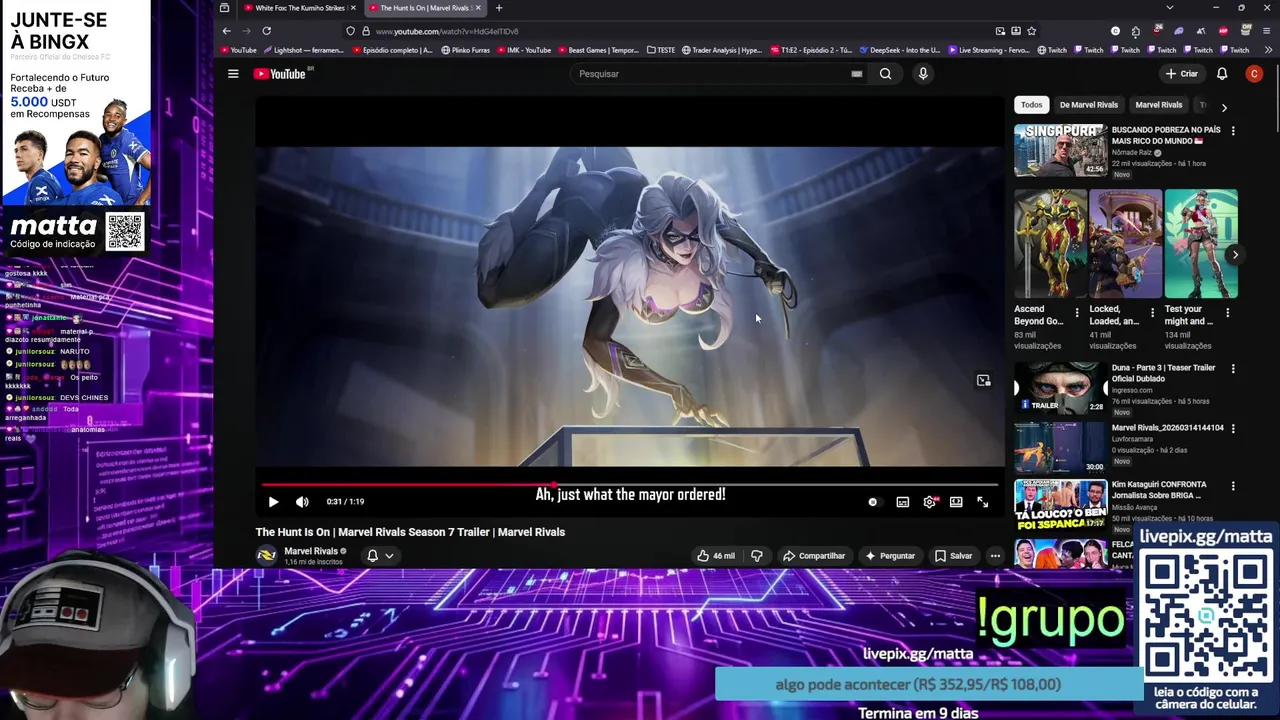Open more actions ellipsis under video
Screen dimensions: 1280x720
(995, 556)
